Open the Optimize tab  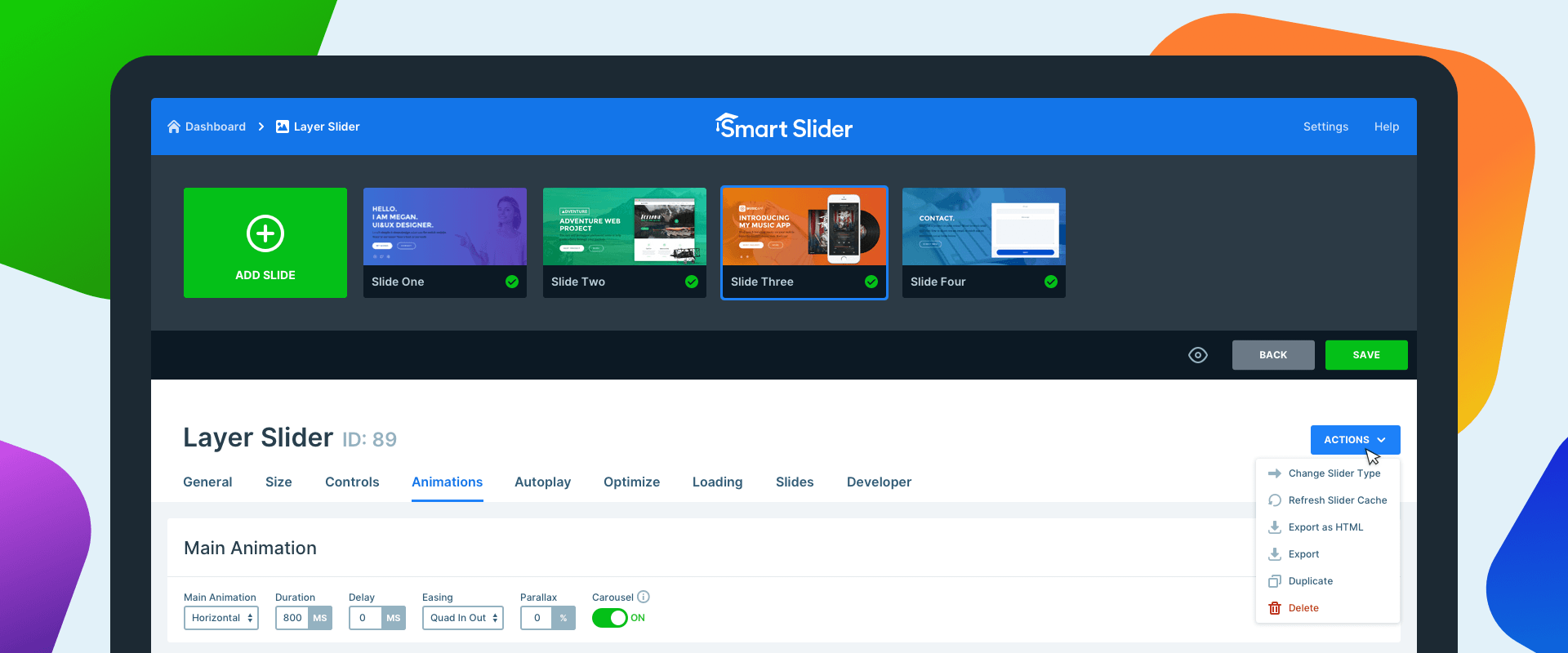click(x=632, y=482)
